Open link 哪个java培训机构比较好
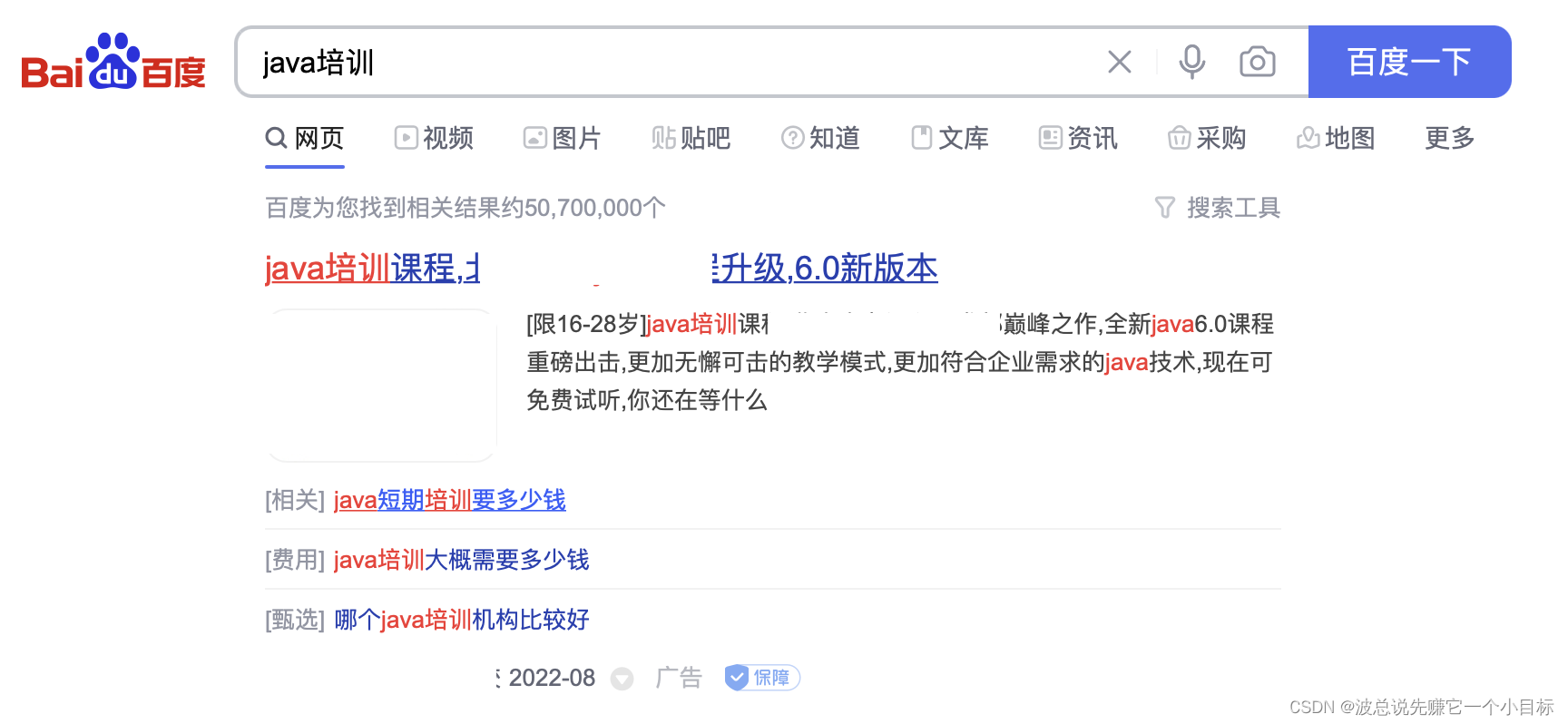Screen dimensions: 1568x724 coord(462,620)
